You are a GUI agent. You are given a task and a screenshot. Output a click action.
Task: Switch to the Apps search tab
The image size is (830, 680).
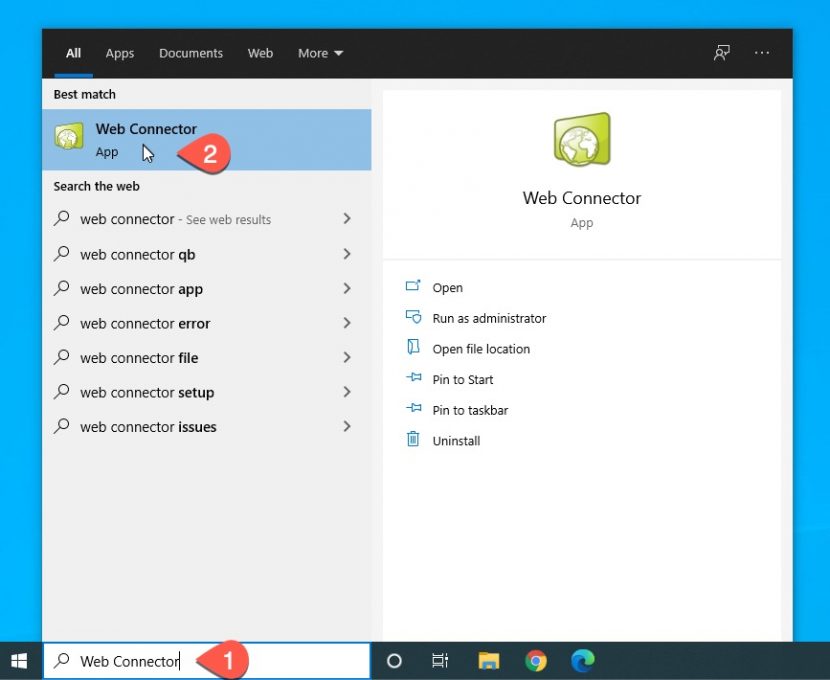point(119,53)
